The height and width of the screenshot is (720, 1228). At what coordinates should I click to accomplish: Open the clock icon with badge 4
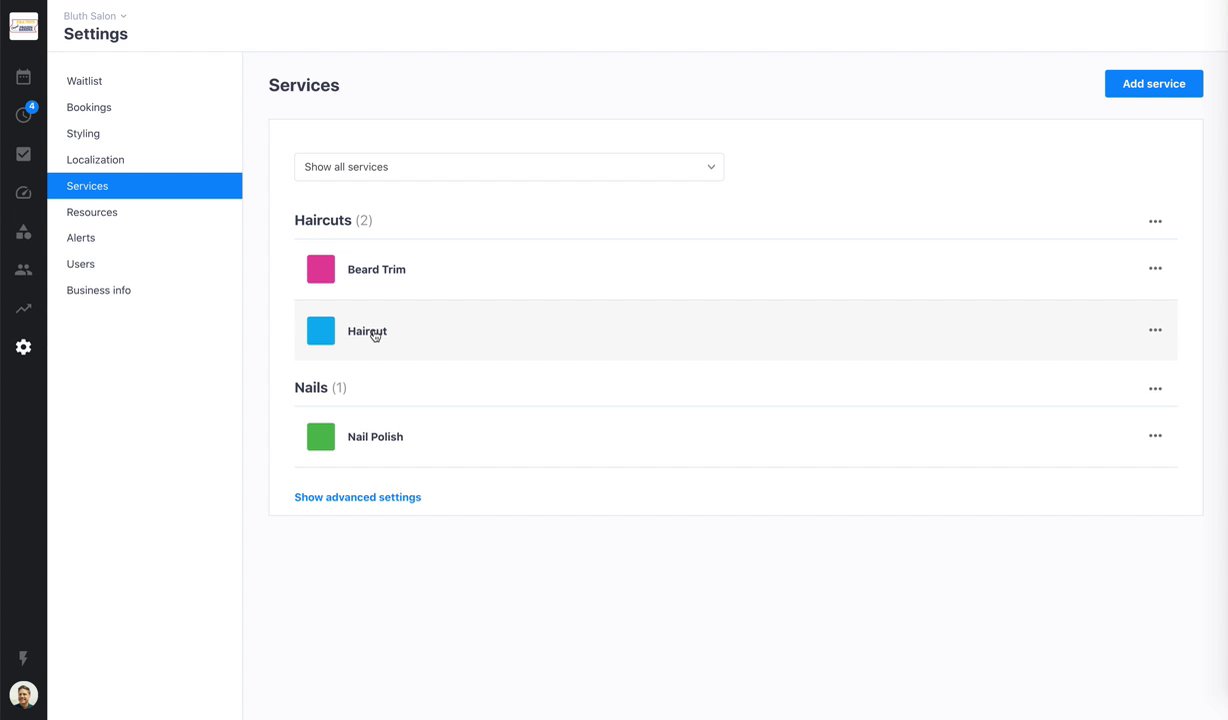coord(23,116)
